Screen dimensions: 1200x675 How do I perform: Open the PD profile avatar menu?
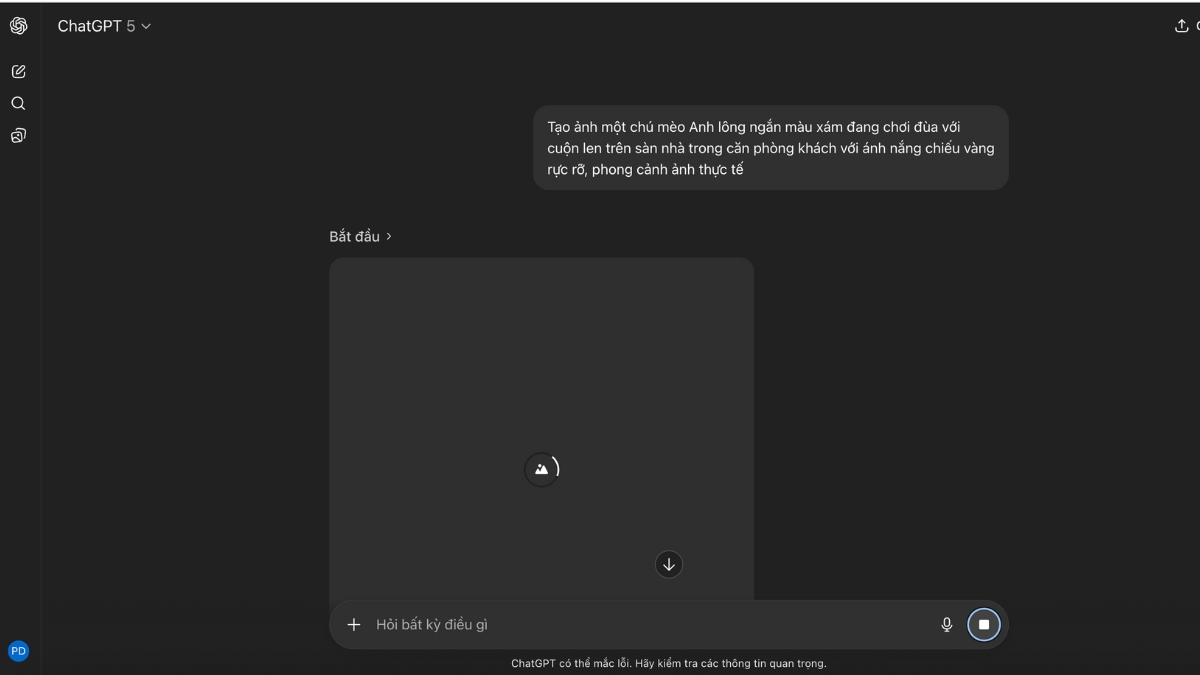[x=18, y=651]
